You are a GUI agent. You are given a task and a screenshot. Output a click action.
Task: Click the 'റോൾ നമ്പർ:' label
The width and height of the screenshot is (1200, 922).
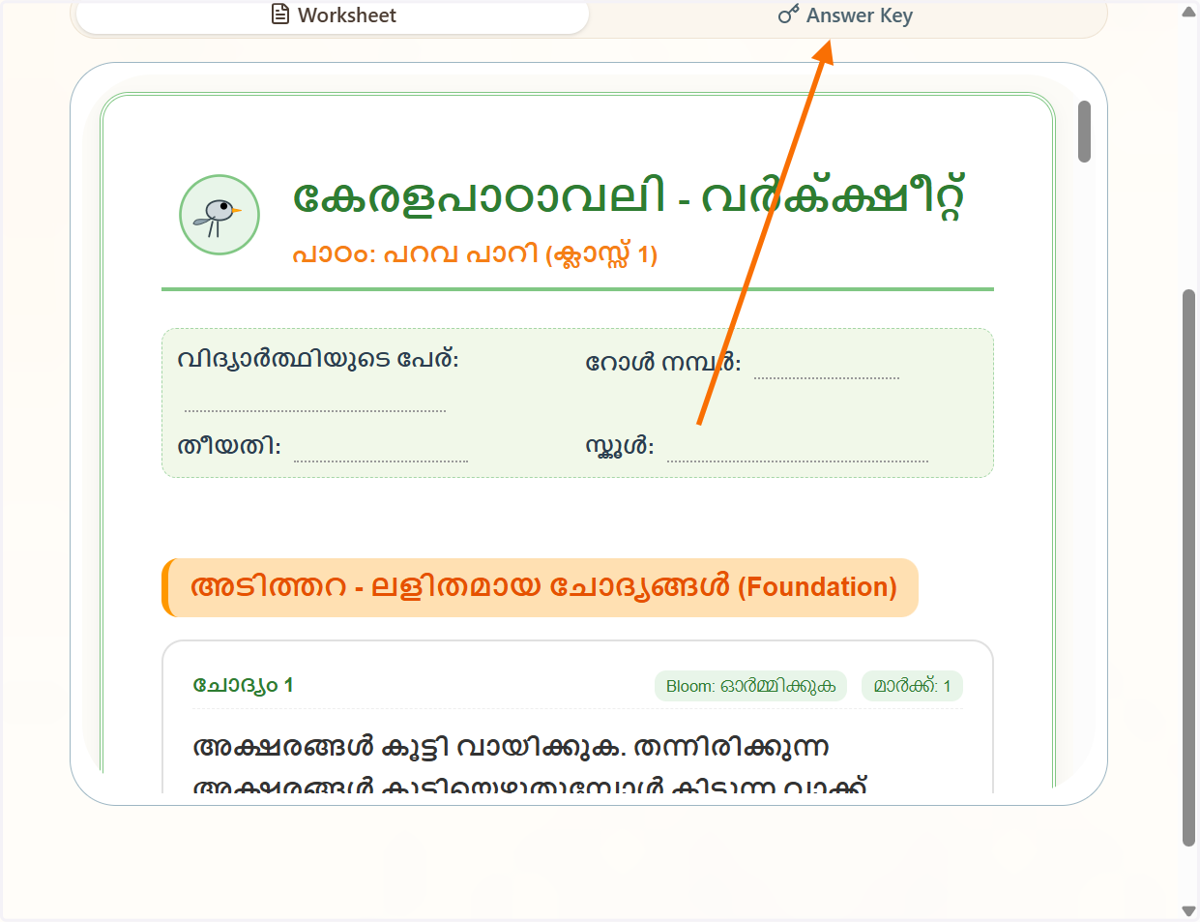pyautogui.click(x=663, y=363)
